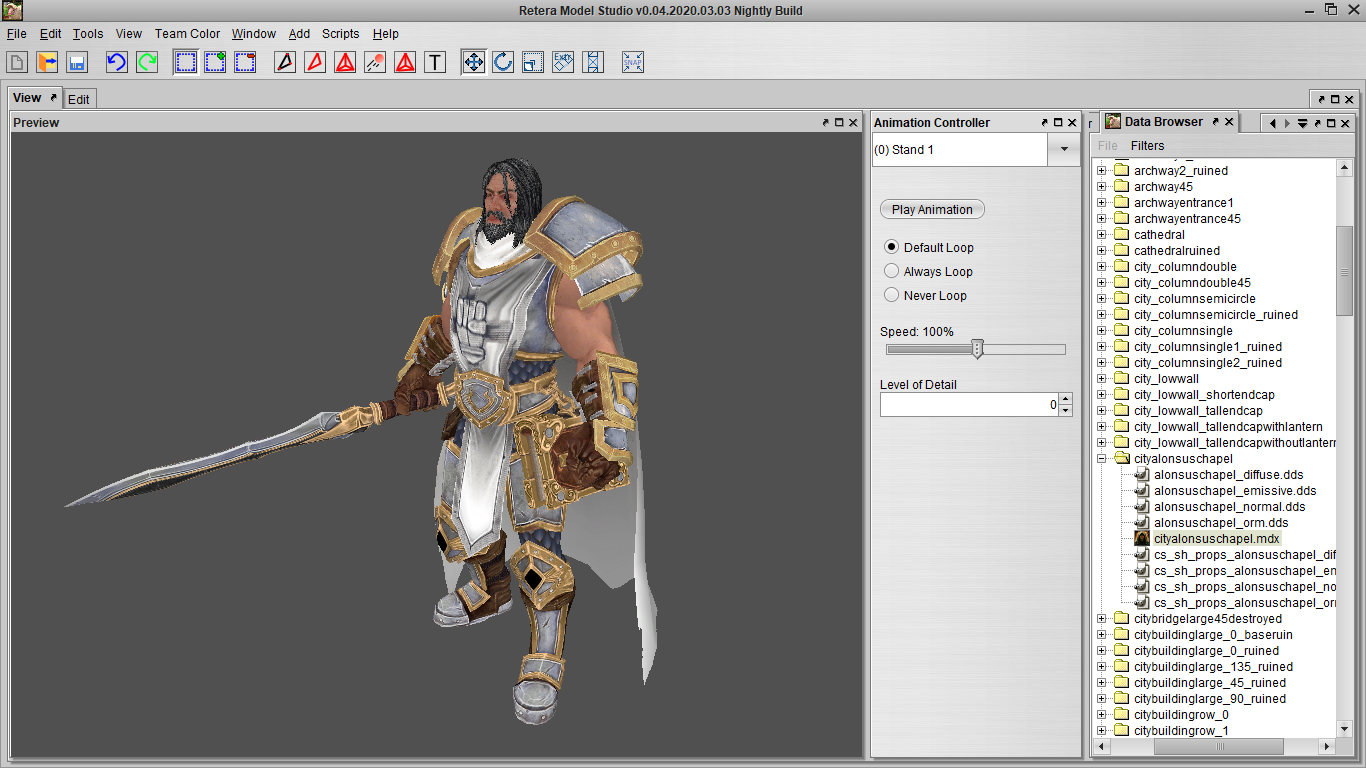
Task: Choose the Deselect rectangle tool with red minus
Action: [245, 62]
